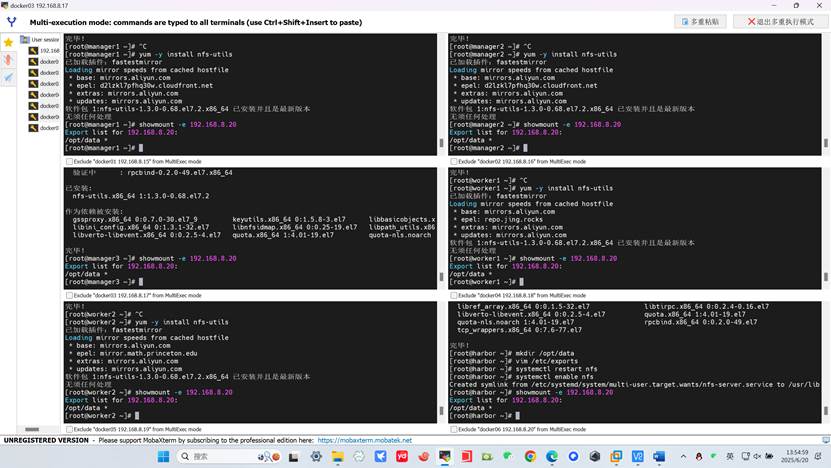Show hidden system tray icons chevron
Screen dimensions: 831x468
(683, 456)
